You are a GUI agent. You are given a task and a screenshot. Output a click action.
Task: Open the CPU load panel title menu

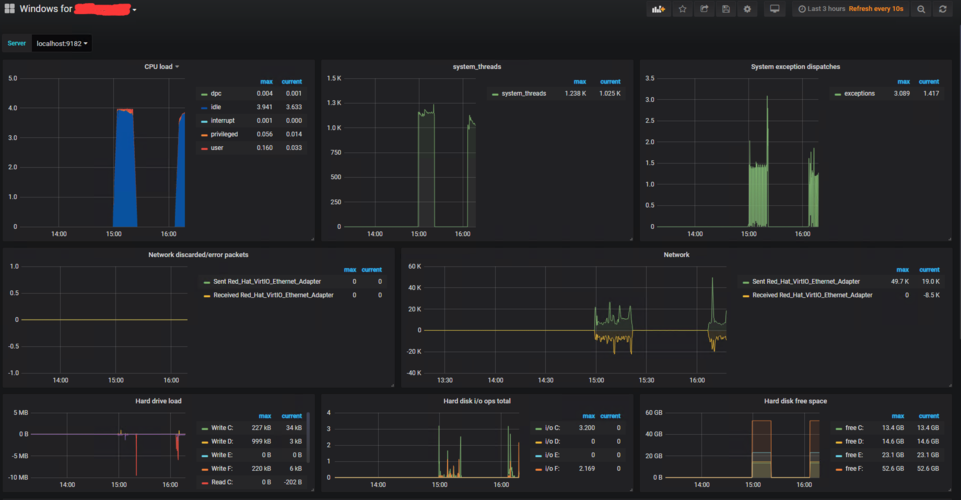(161, 67)
